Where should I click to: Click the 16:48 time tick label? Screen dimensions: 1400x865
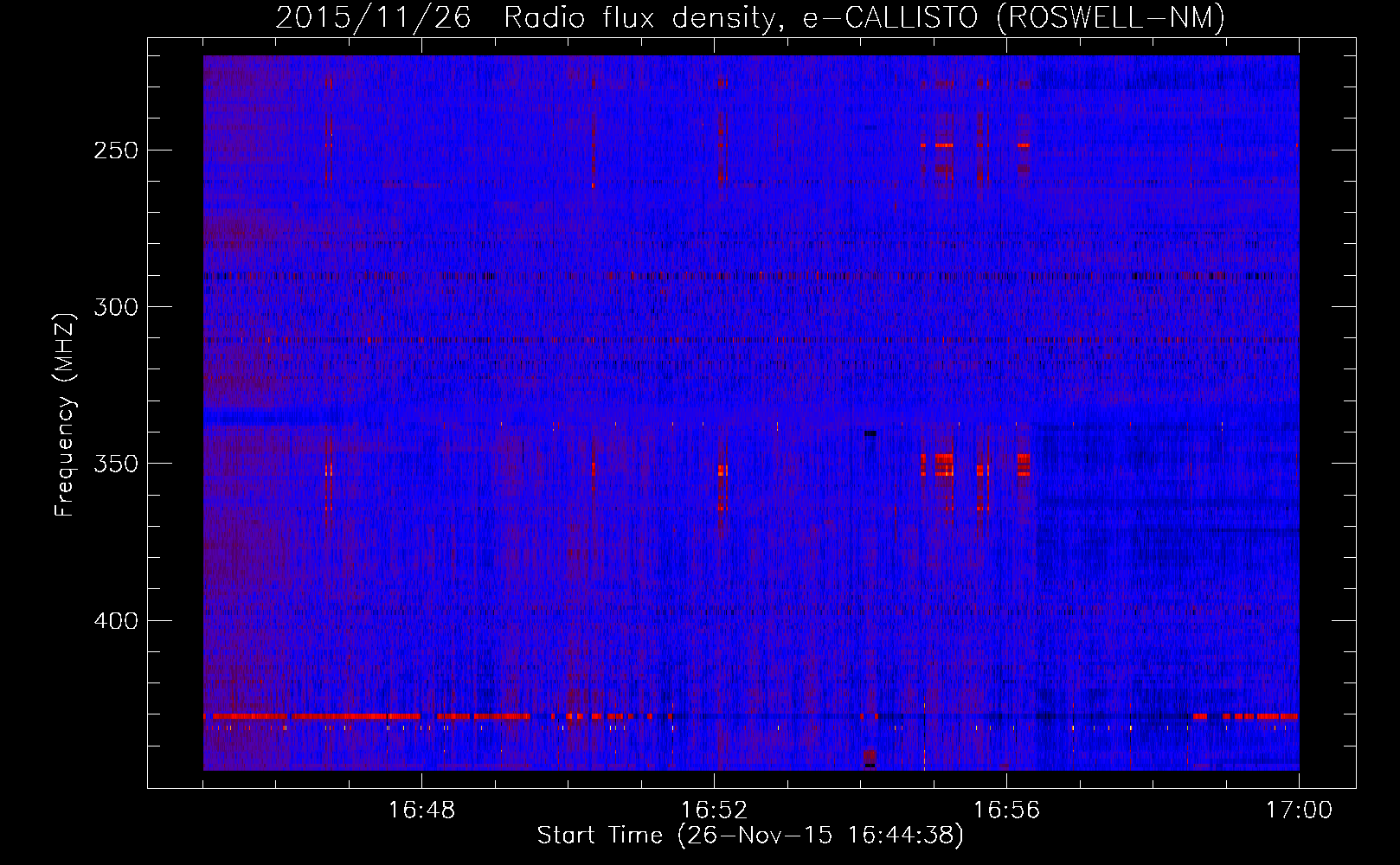pos(422,811)
